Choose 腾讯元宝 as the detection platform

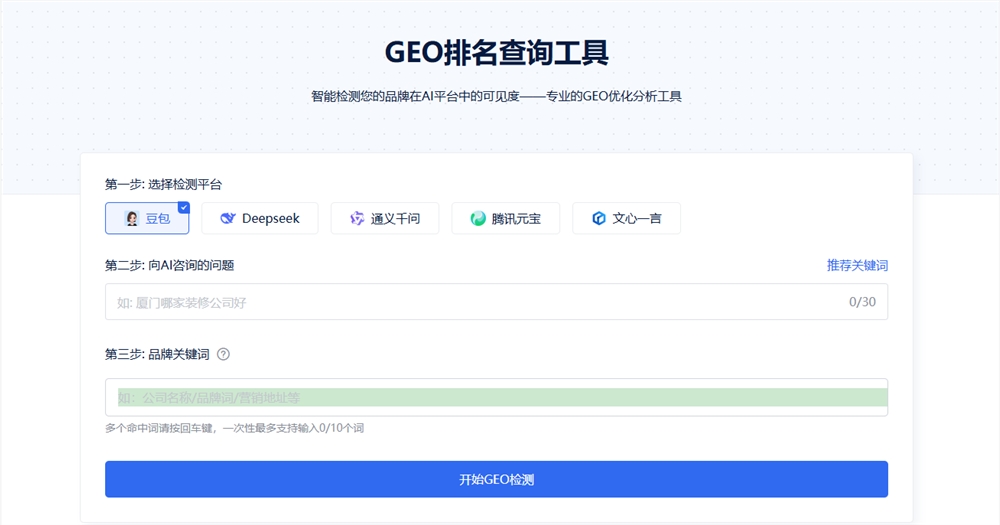[x=506, y=218]
